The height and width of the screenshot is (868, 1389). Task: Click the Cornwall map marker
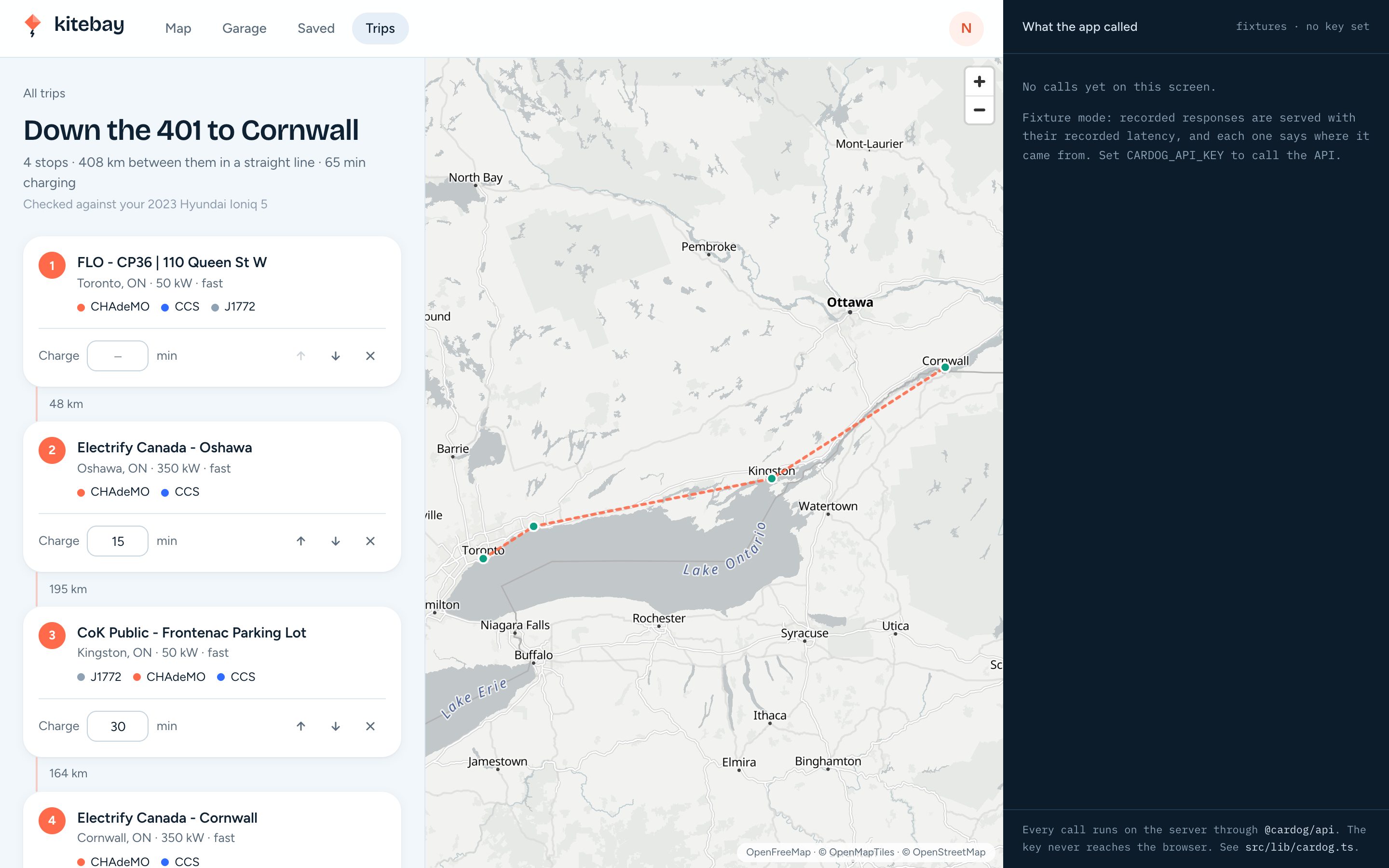point(945,367)
